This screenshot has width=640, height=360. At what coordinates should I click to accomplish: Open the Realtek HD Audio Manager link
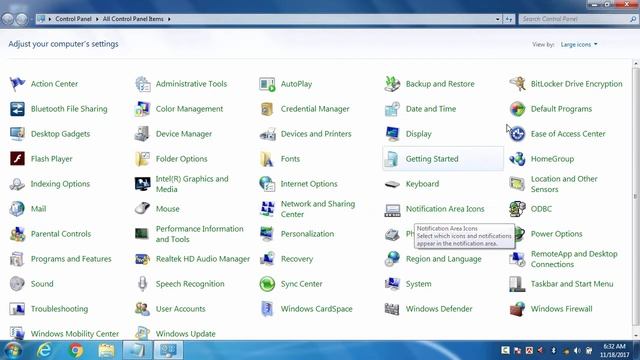(x=203, y=259)
